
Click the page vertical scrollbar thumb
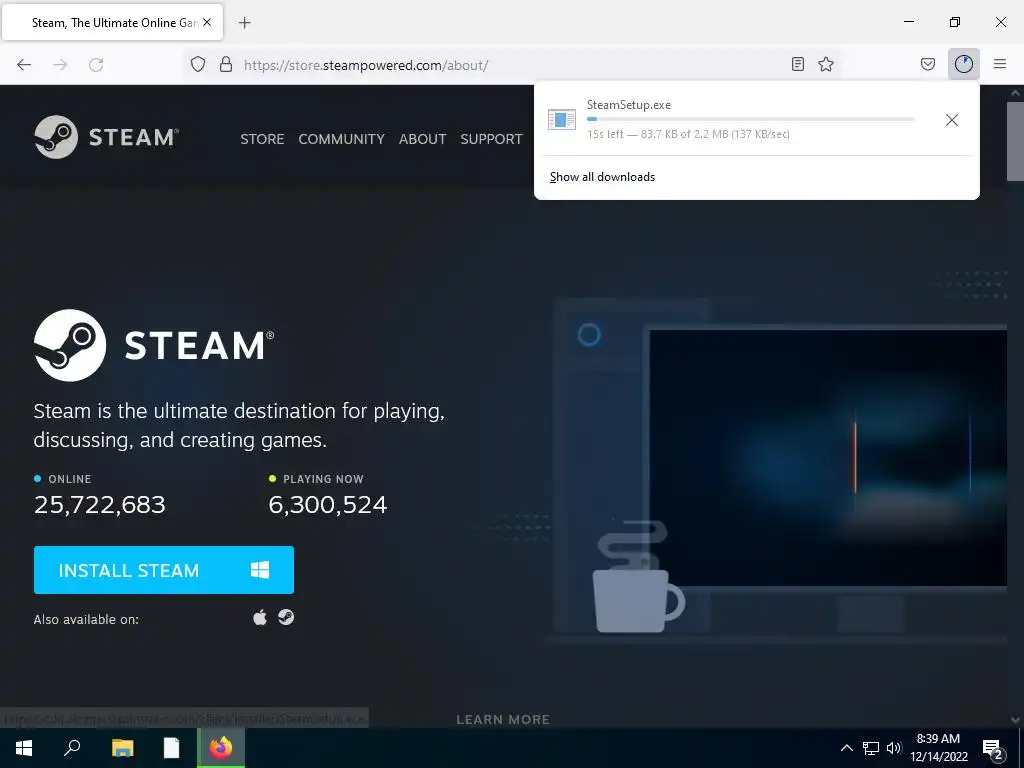[x=1016, y=140]
